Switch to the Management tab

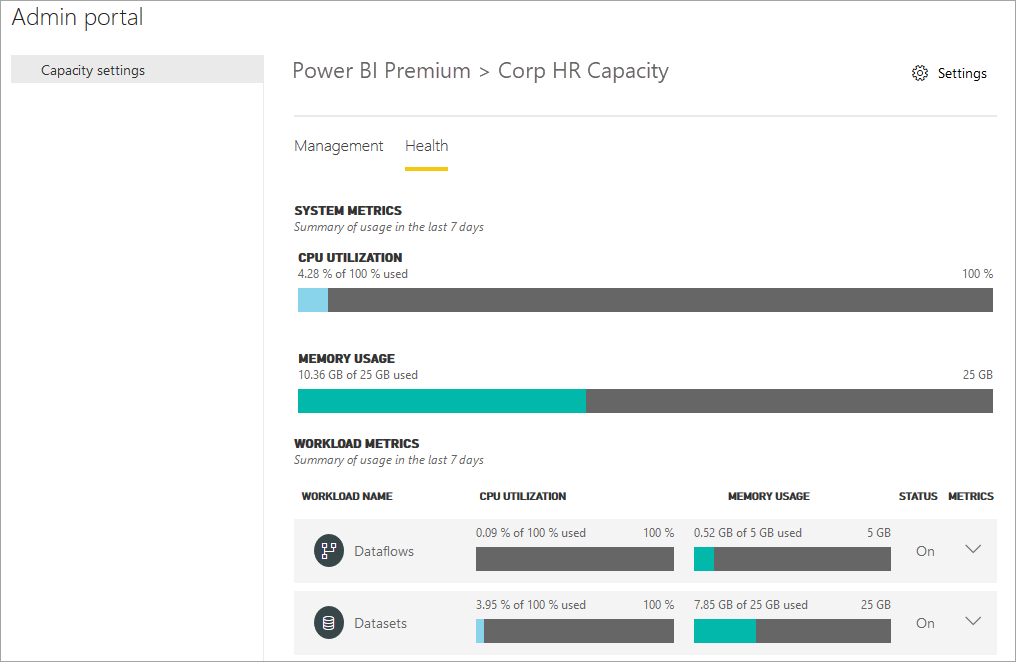pyautogui.click(x=338, y=146)
